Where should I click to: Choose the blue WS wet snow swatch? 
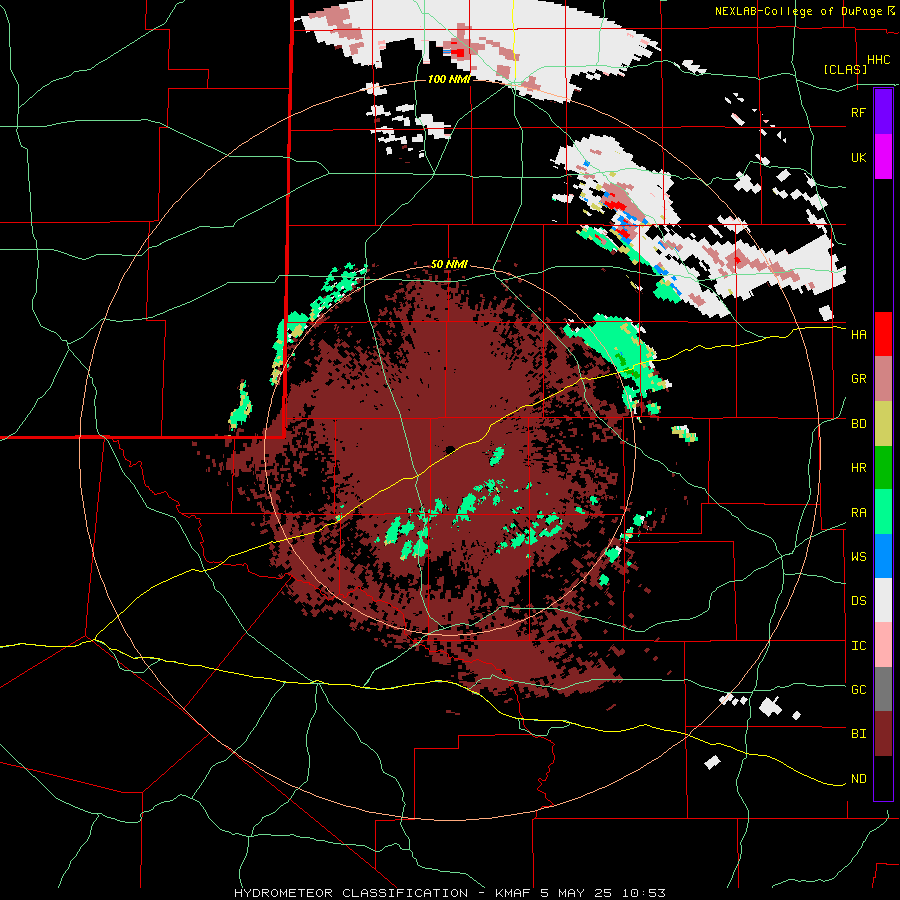pyautogui.click(x=883, y=556)
